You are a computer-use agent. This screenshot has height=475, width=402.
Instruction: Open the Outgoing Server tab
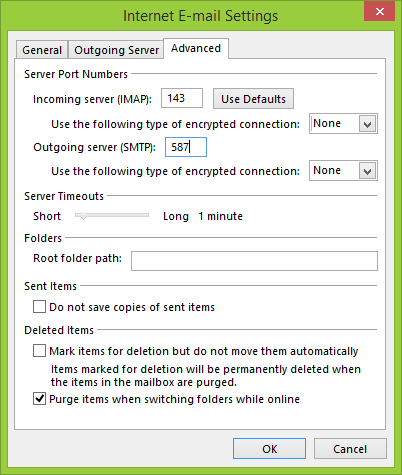pyautogui.click(x=116, y=50)
